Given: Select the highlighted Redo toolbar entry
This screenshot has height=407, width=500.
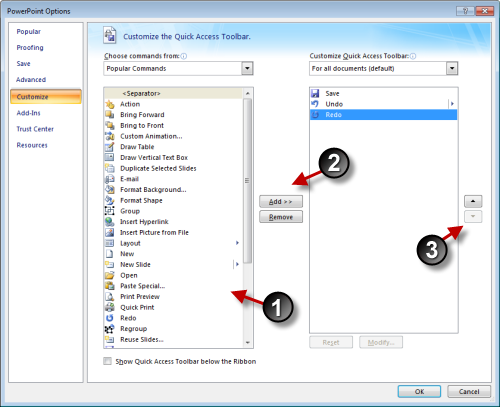Looking at the screenshot, I should coord(383,115).
